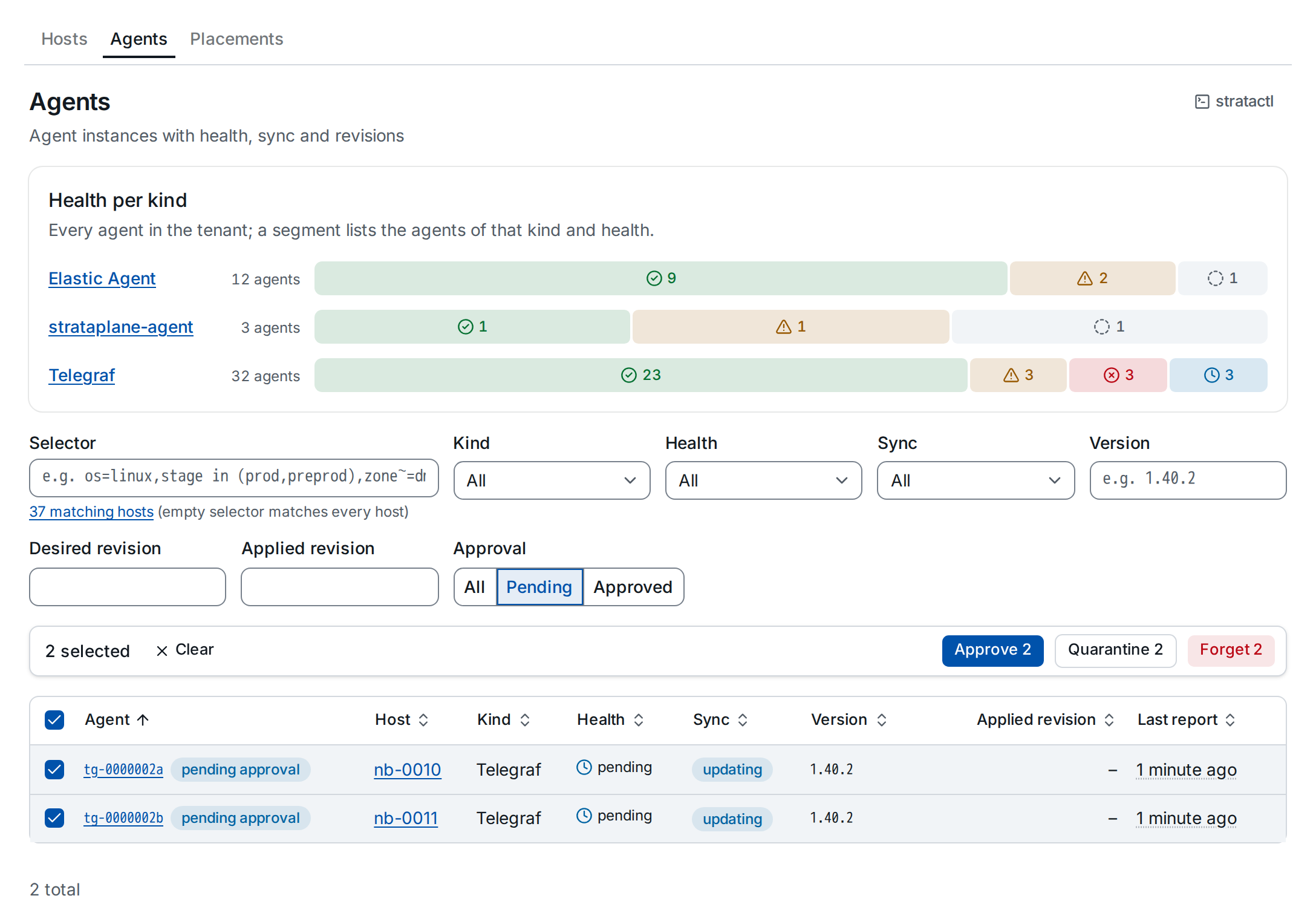Click strataplane-agent unknown dashed-circle segment

pos(1109,327)
